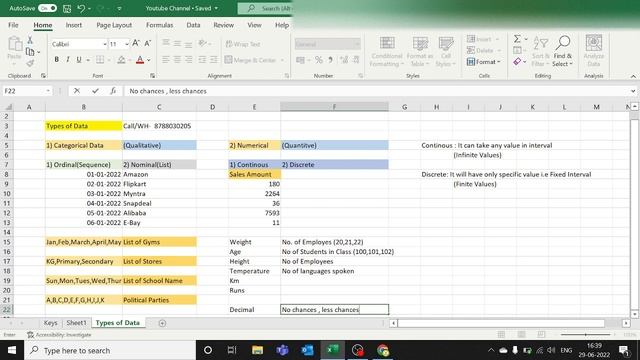Click the Increase Font Size icon
This screenshot has width=640, height=360.
(136, 43)
